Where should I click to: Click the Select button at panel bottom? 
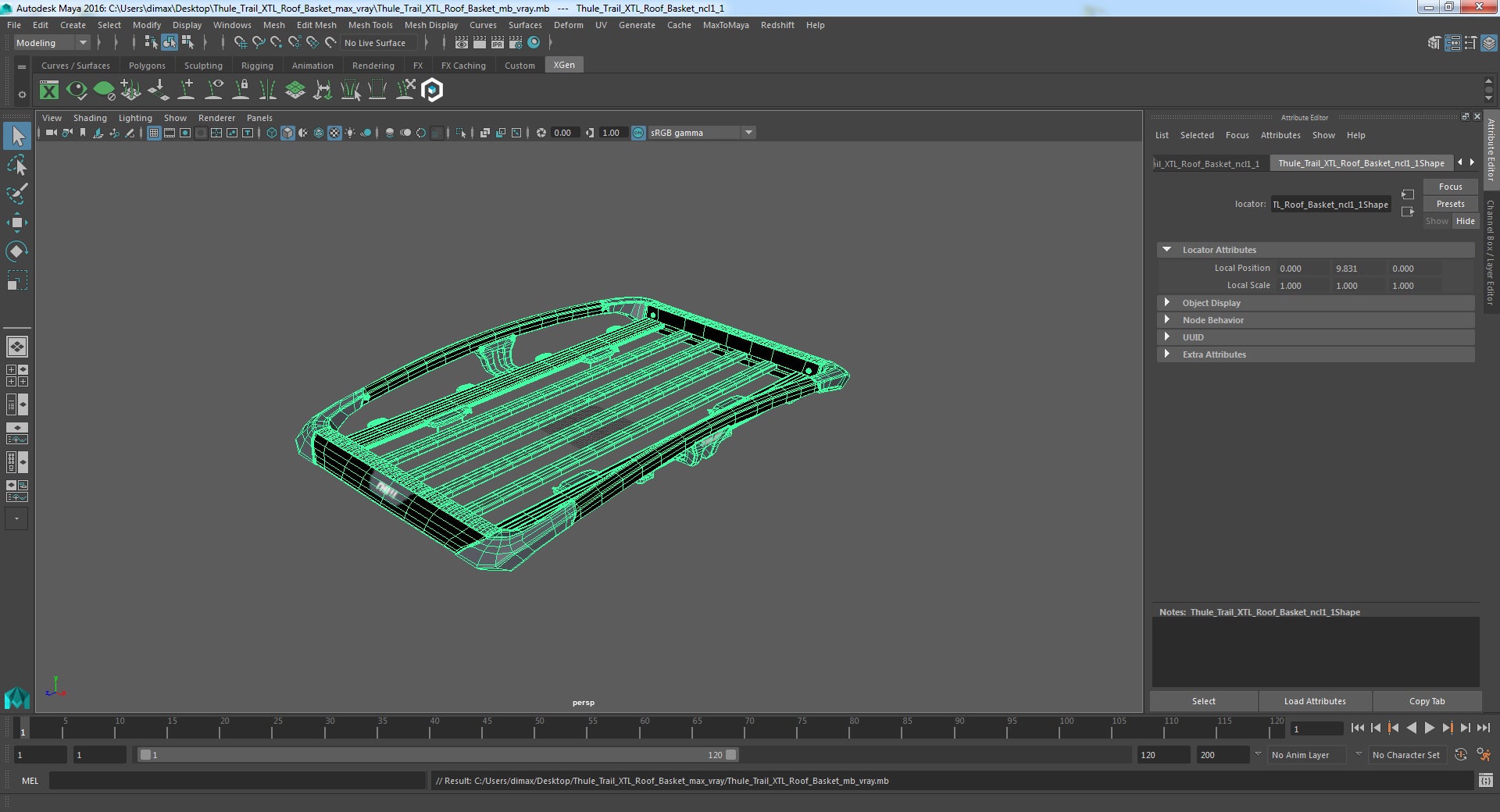[1203, 701]
